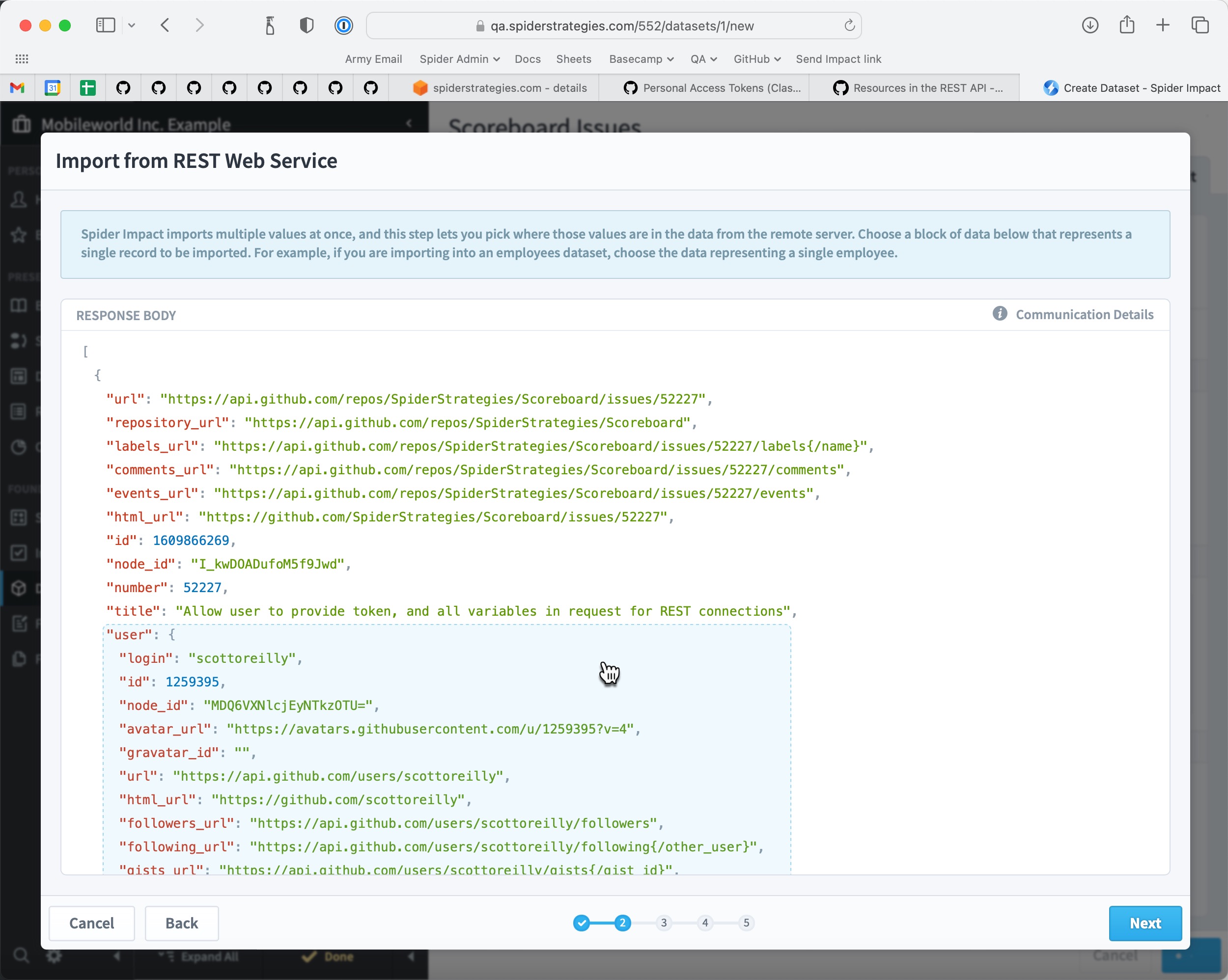Open the Army Email bookmark
The height and width of the screenshot is (980, 1228).
[x=373, y=59]
